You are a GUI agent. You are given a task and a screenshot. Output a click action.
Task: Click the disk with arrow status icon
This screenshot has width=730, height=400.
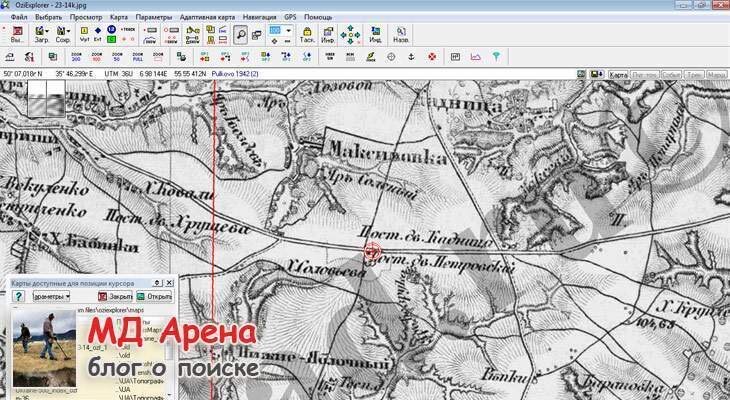[596, 74]
